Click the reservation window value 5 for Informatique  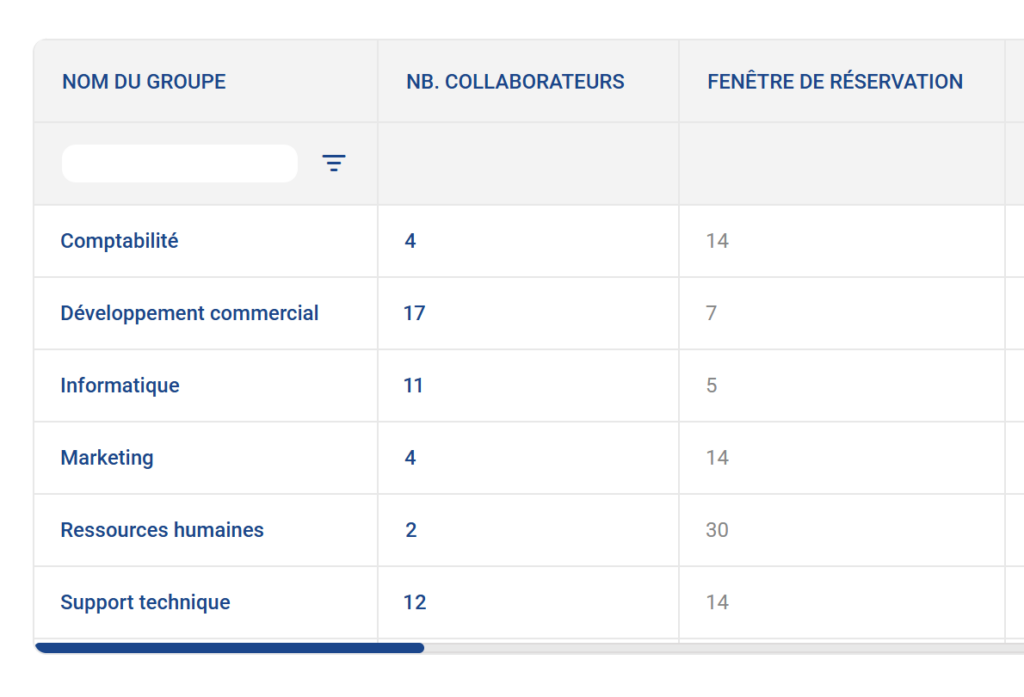click(x=710, y=385)
